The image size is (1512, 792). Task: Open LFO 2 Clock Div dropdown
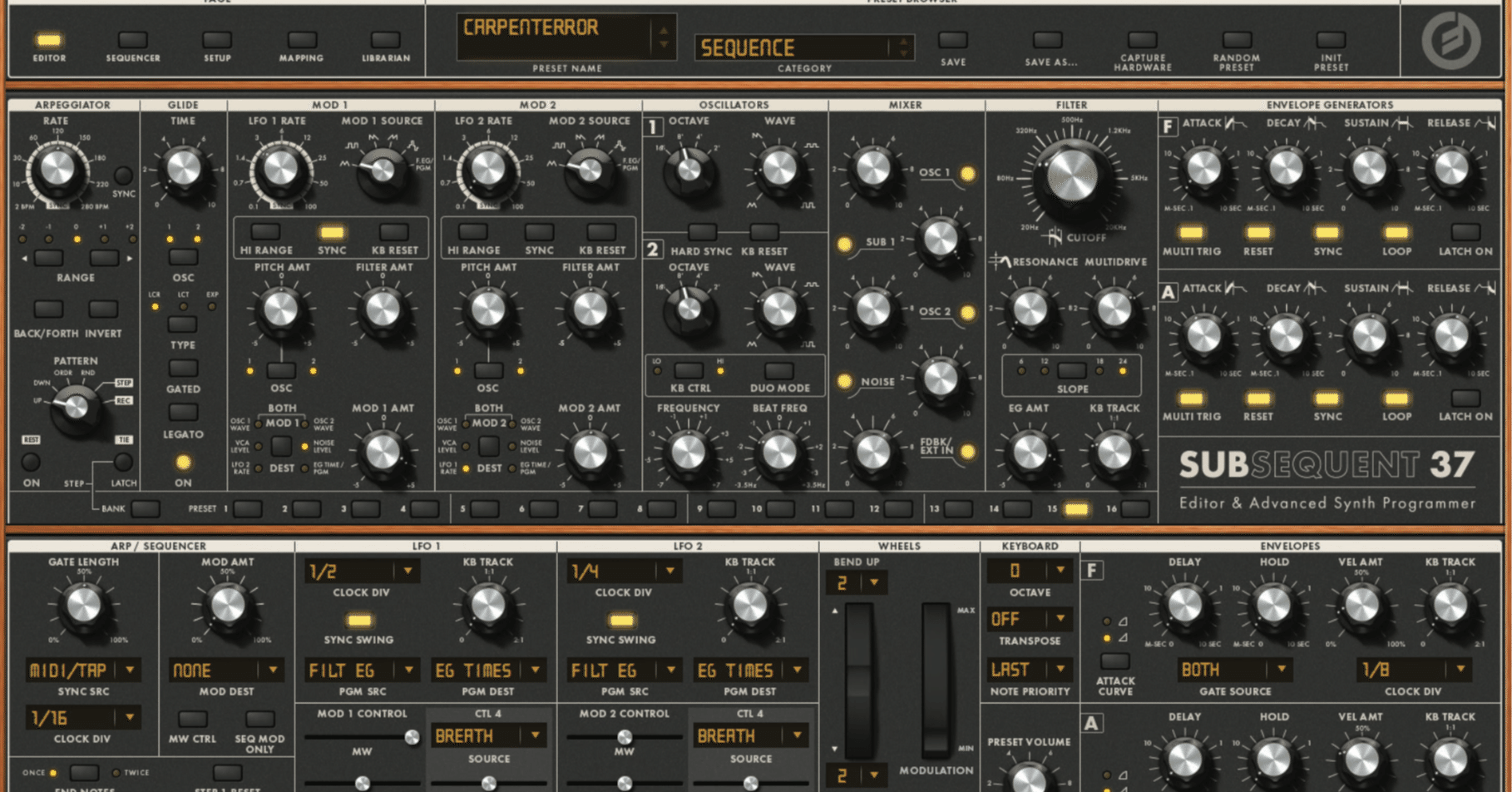click(623, 571)
